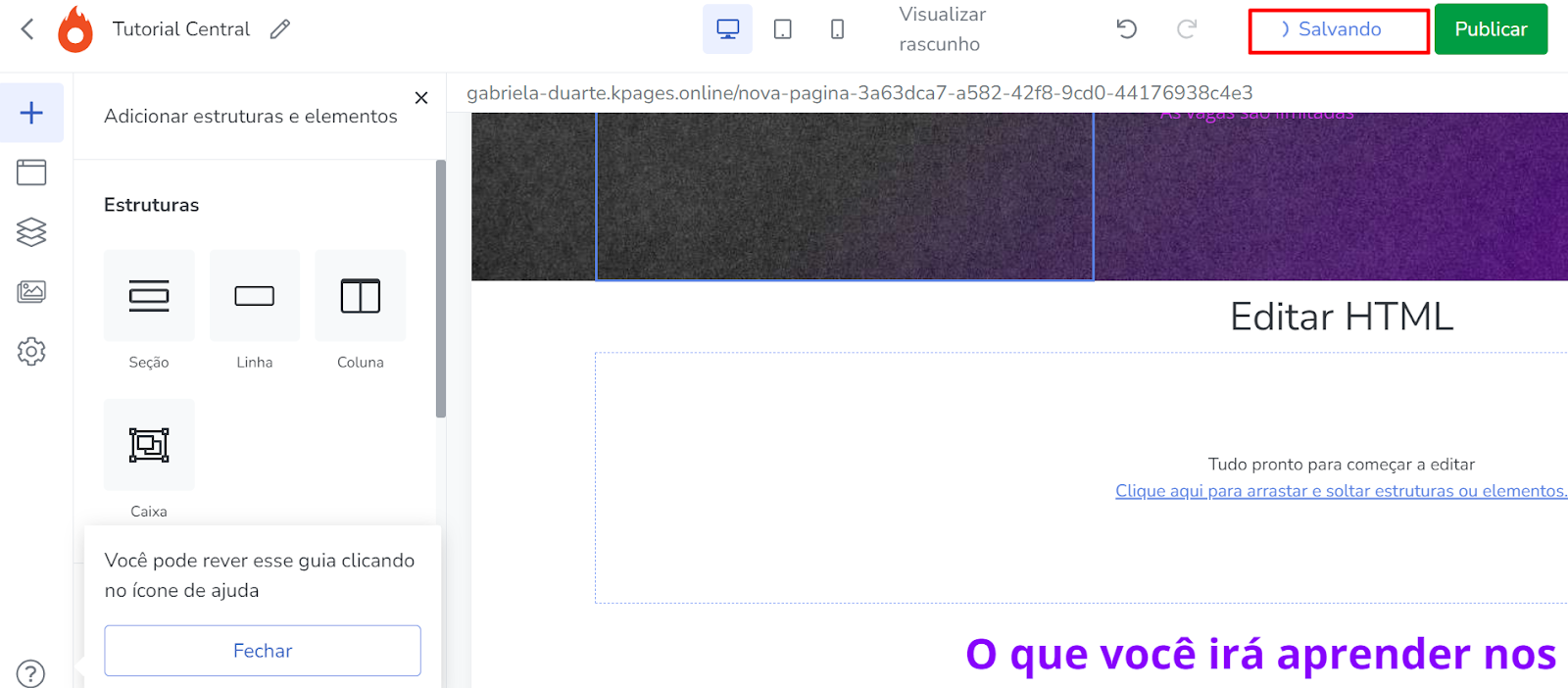1568x688 pixels.
Task: Open the media gallery icon
Action: click(31, 292)
